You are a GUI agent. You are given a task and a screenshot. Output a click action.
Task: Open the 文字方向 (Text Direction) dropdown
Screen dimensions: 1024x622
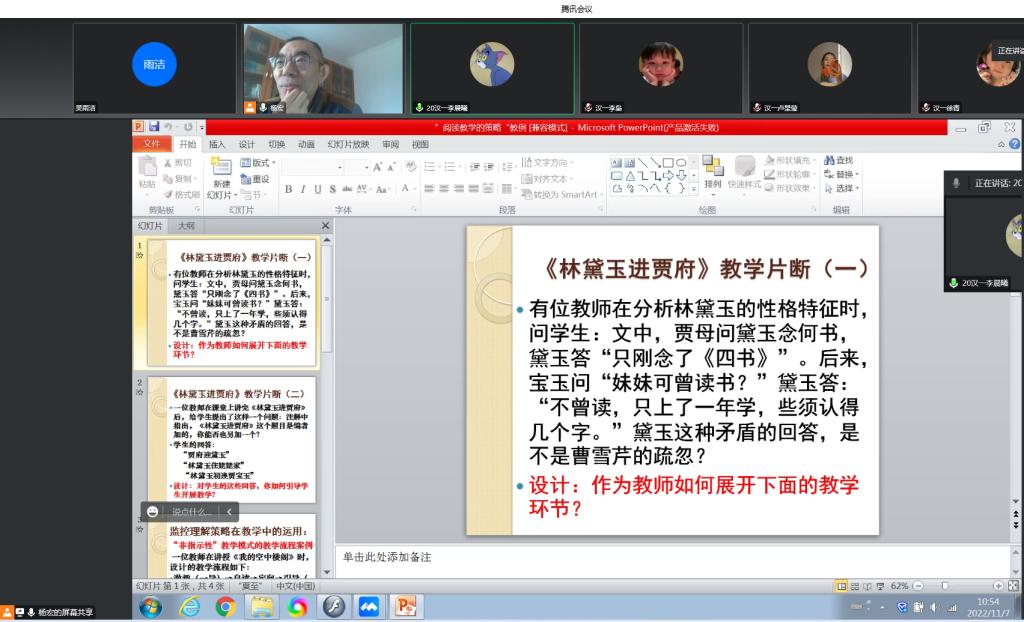tap(547, 162)
